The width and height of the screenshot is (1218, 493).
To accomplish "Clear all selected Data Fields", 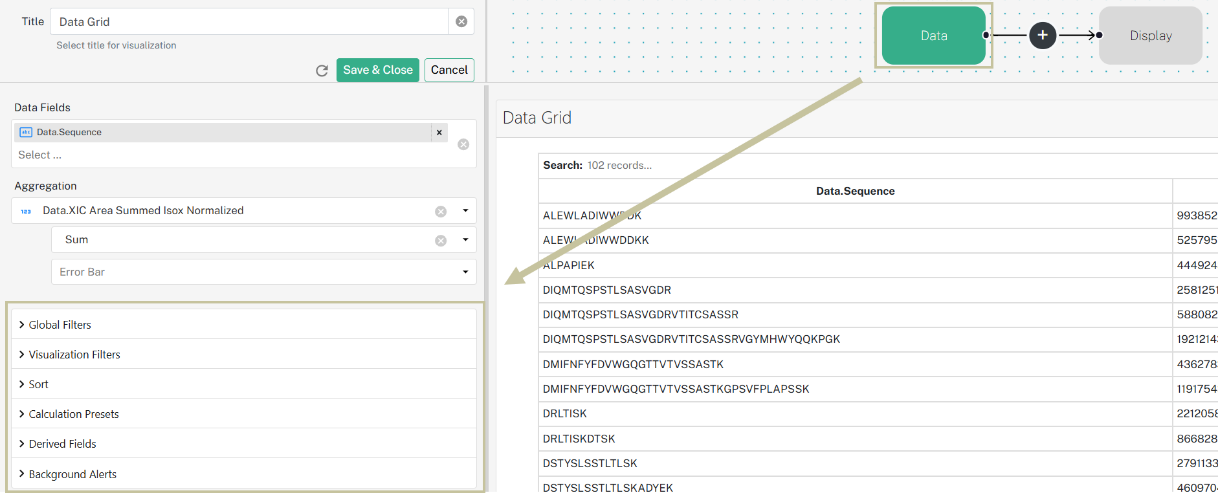I will point(463,144).
